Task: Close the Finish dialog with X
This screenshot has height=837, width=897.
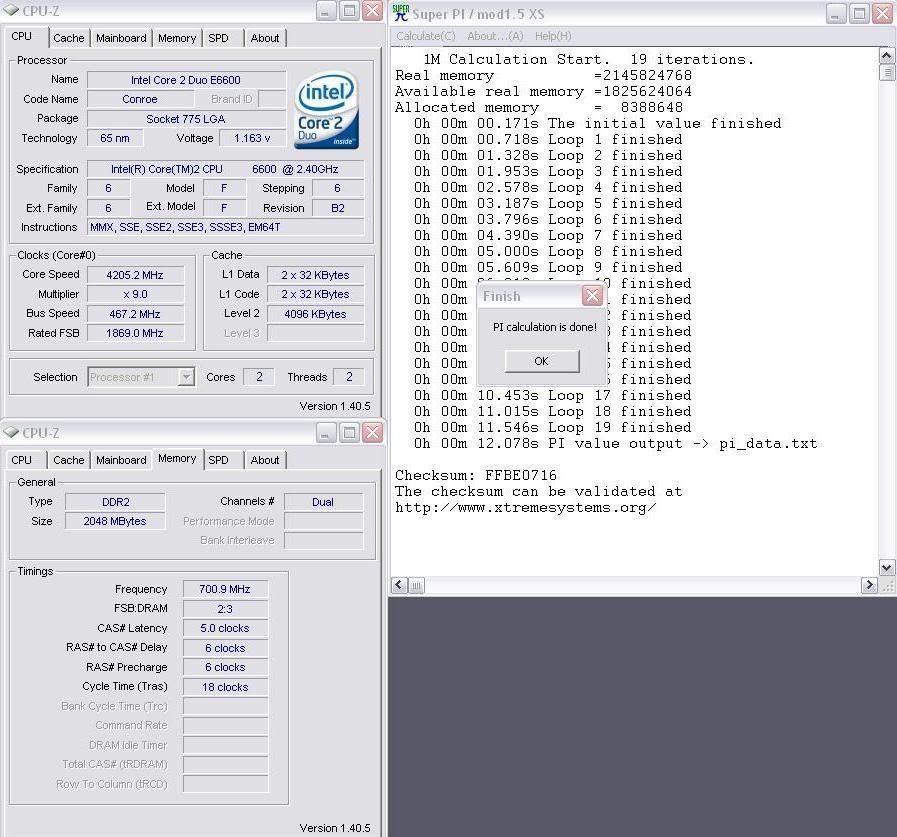Action: click(x=592, y=296)
